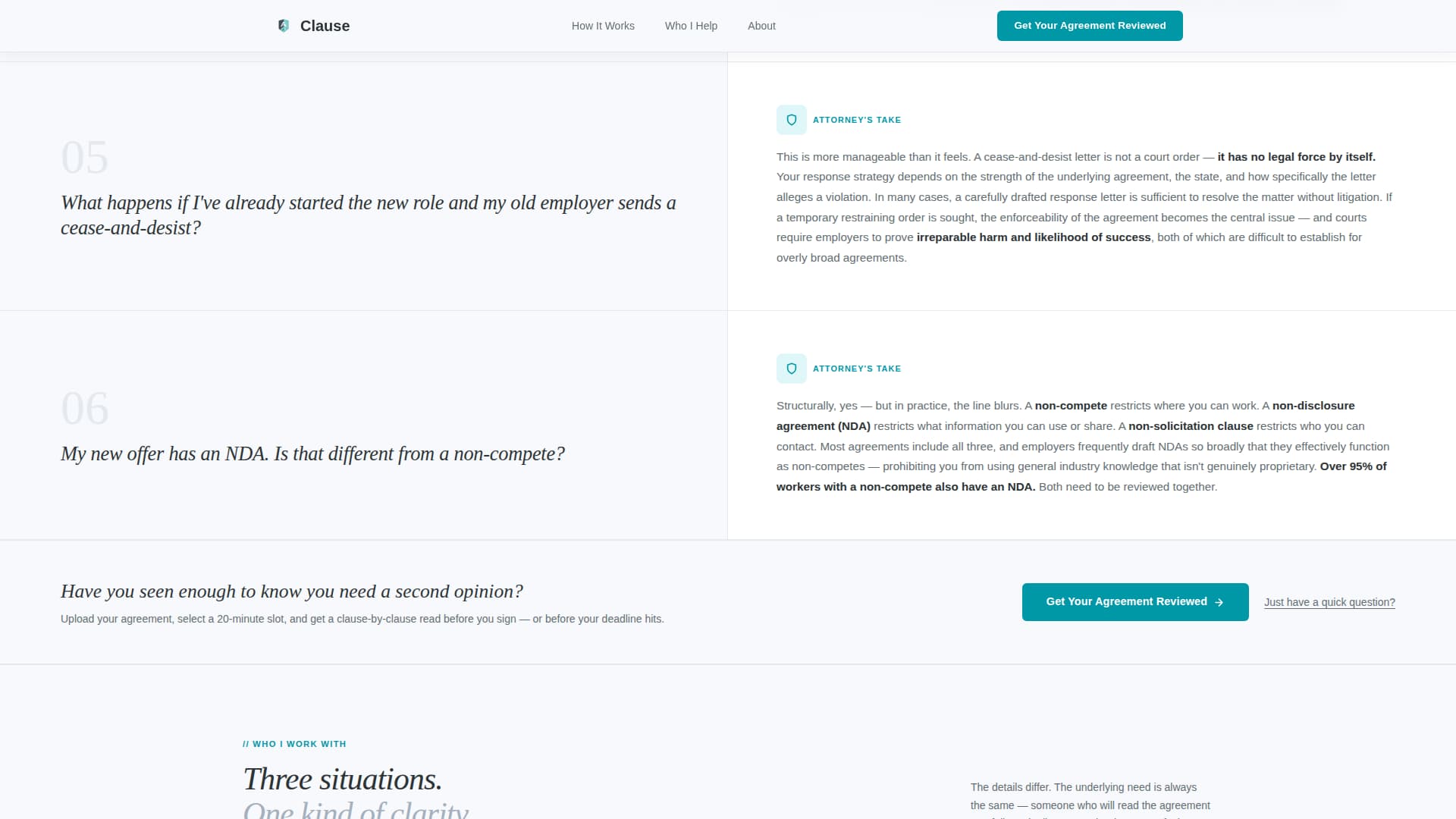Image resolution: width=1456 pixels, height=819 pixels.
Task: Navigate to the Who I Help section
Action: pyautogui.click(x=690, y=25)
